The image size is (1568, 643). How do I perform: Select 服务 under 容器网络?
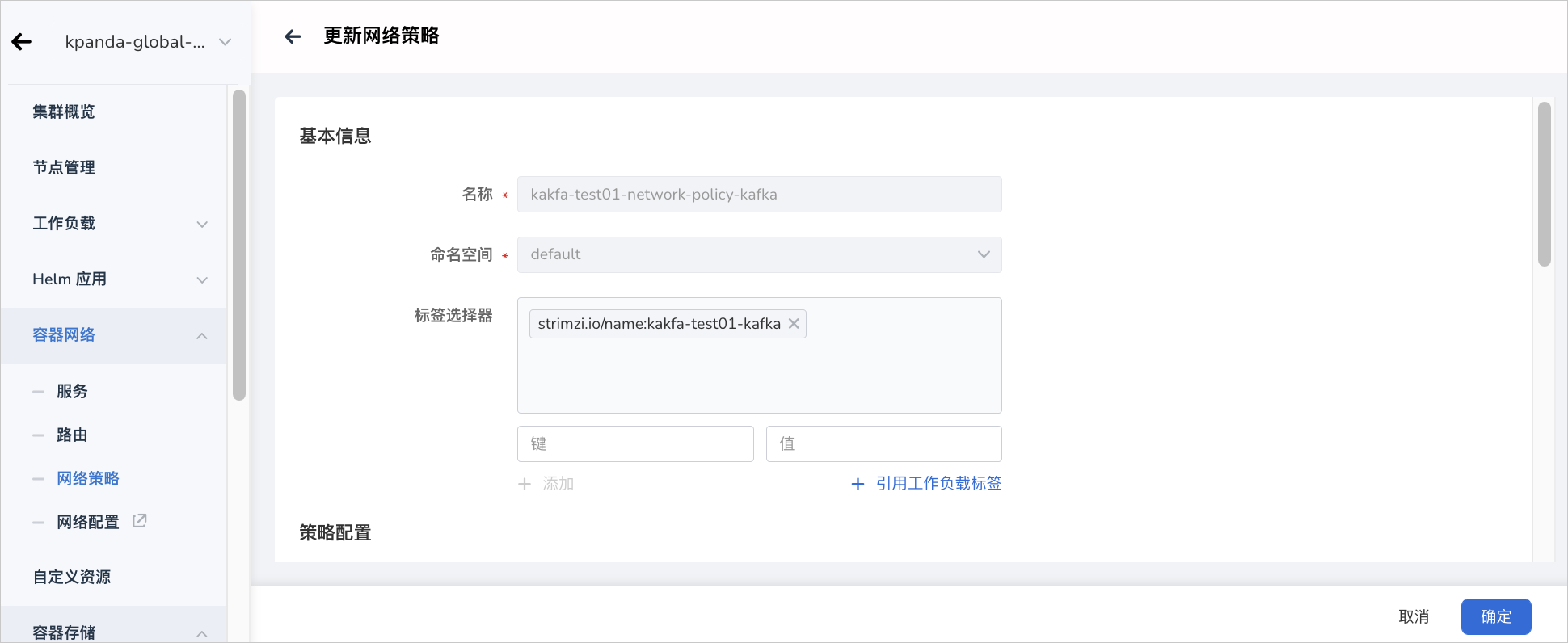click(x=72, y=391)
